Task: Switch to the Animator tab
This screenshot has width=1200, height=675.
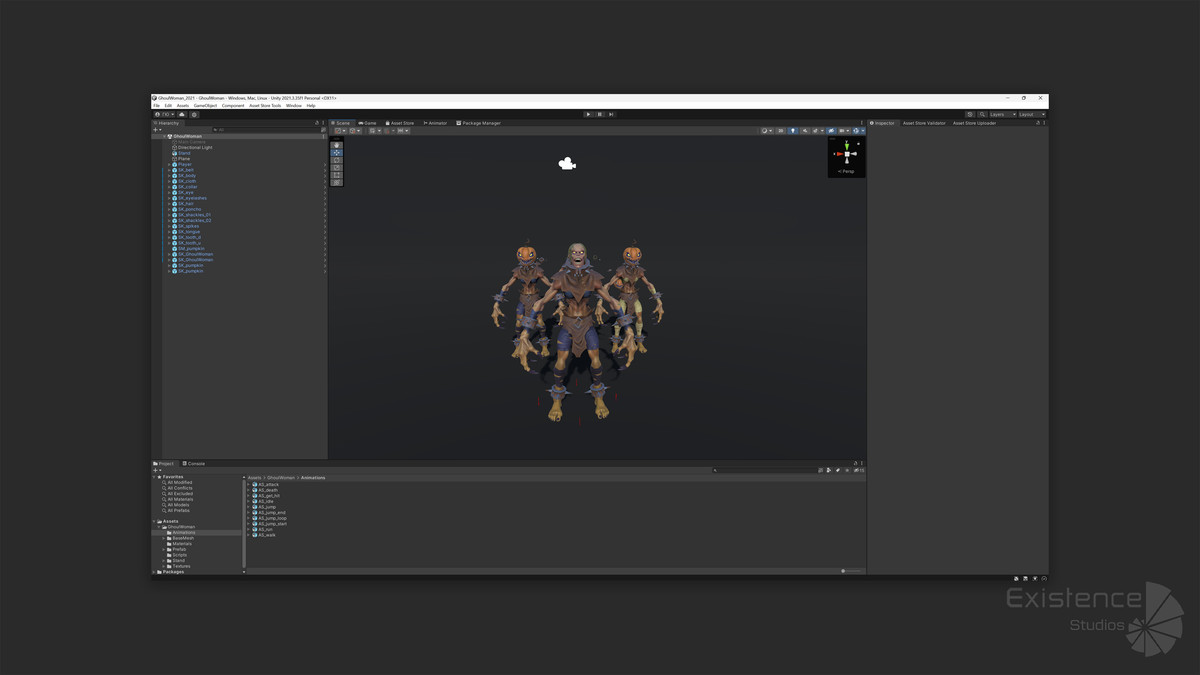Action: click(435, 123)
